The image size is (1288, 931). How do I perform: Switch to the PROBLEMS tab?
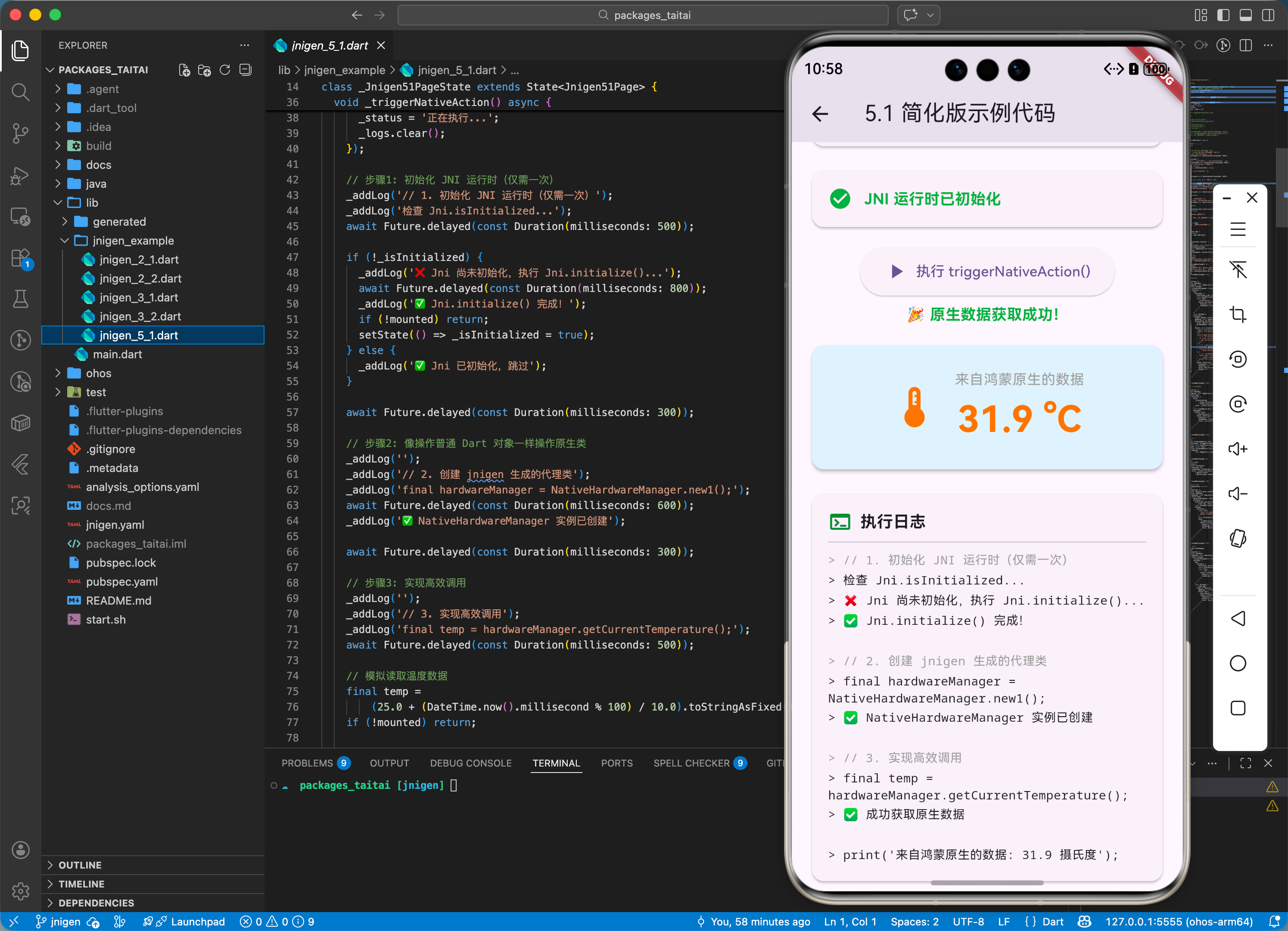307,763
